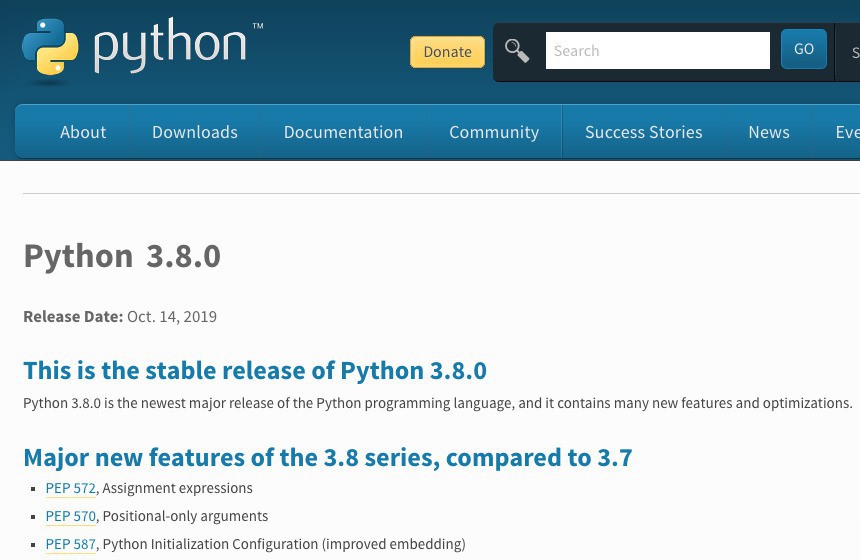The height and width of the screenshot is (560, 860).
Task: Open the partially visible Events menu item
Action: point(847,132)
